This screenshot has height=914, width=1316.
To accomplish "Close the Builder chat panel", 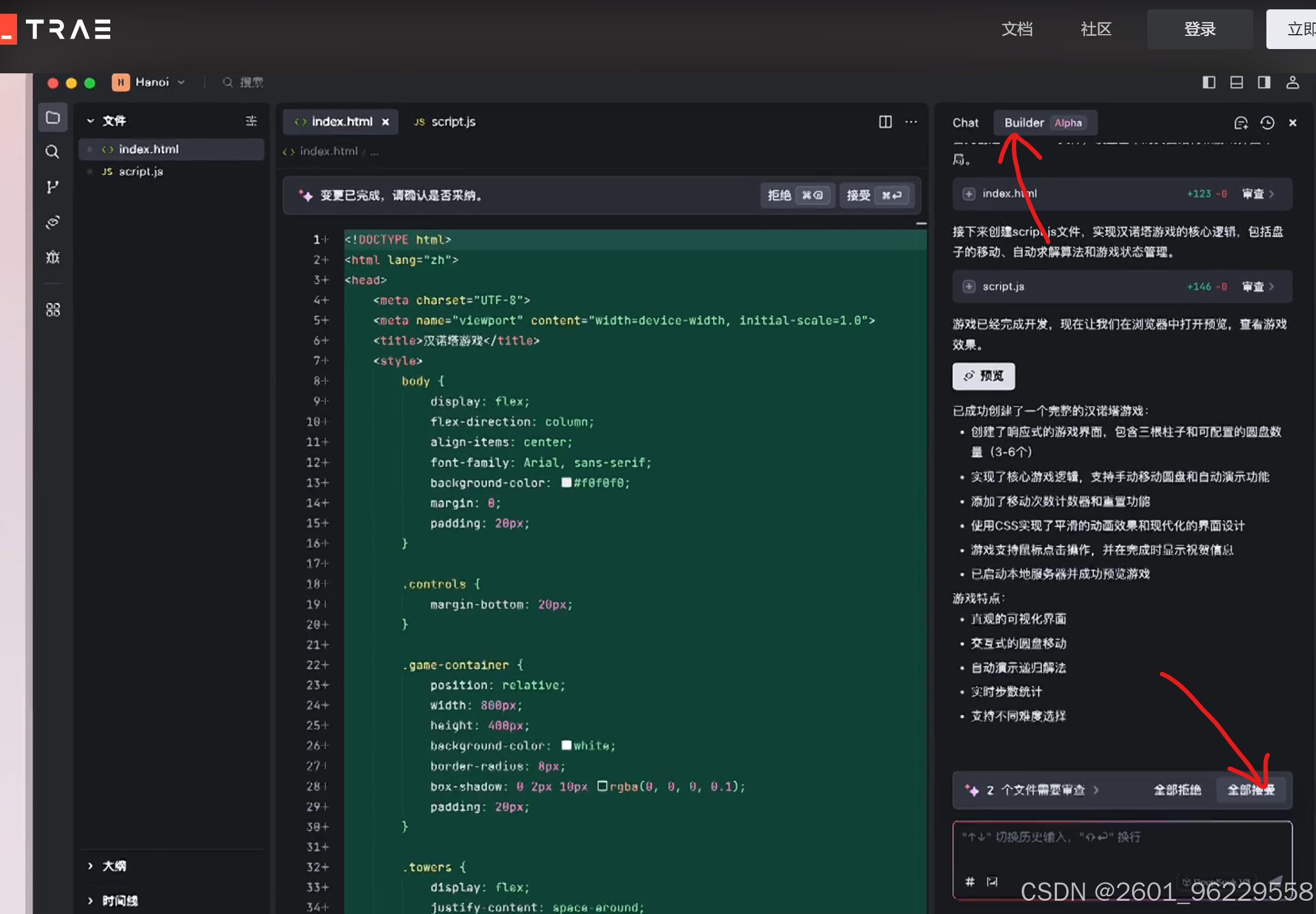I will pos(1292,122).
